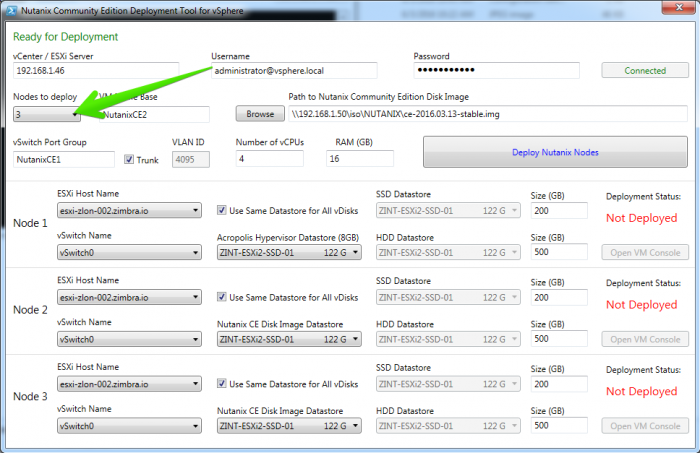Viewport: 700px width, 453px height.
Task: Close the Nutanix Deployment Tool window
Action: (679, 7)
